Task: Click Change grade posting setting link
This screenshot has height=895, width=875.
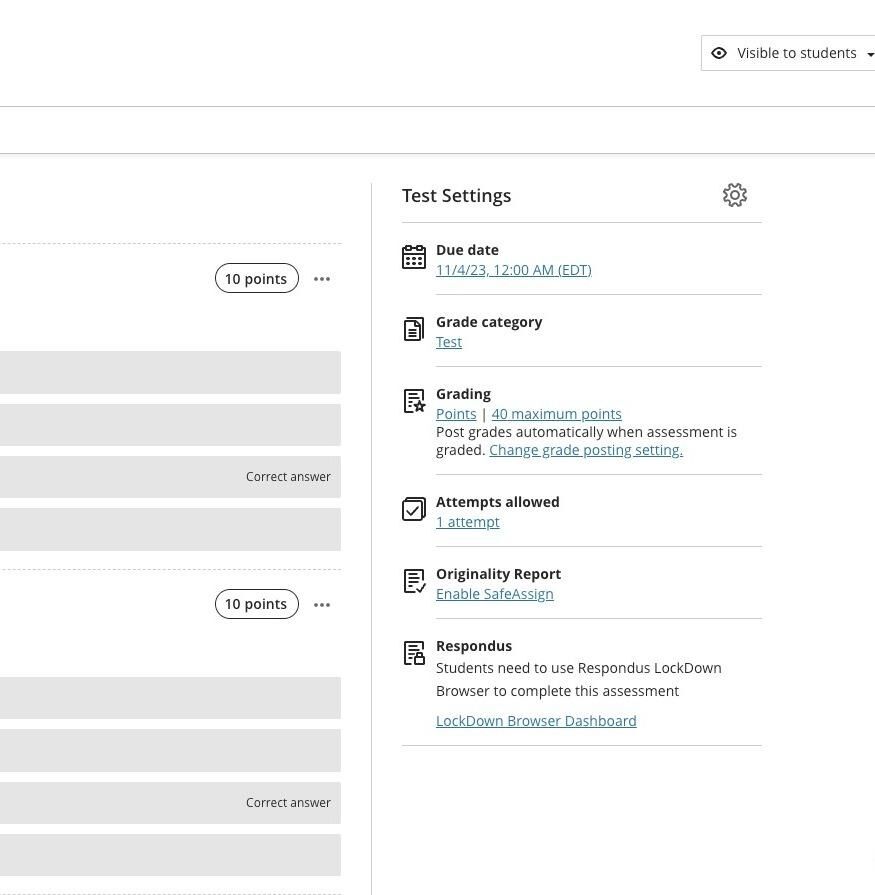Action: pos(585,450)
